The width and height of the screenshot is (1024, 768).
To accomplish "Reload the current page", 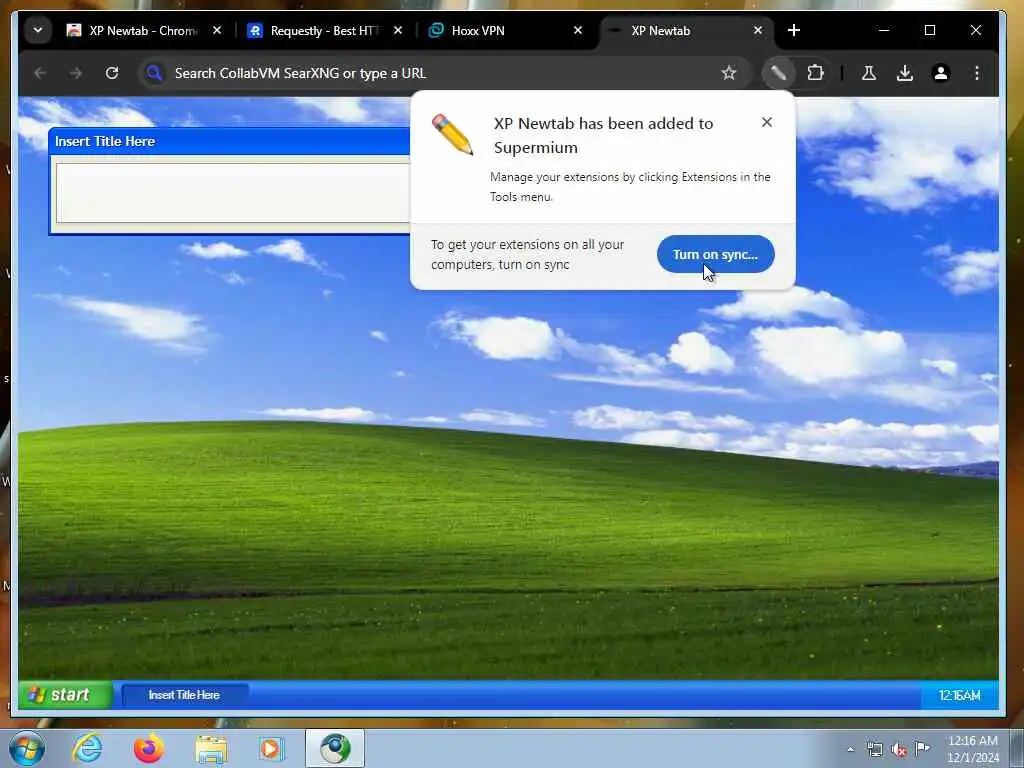I will coord(112,73).
